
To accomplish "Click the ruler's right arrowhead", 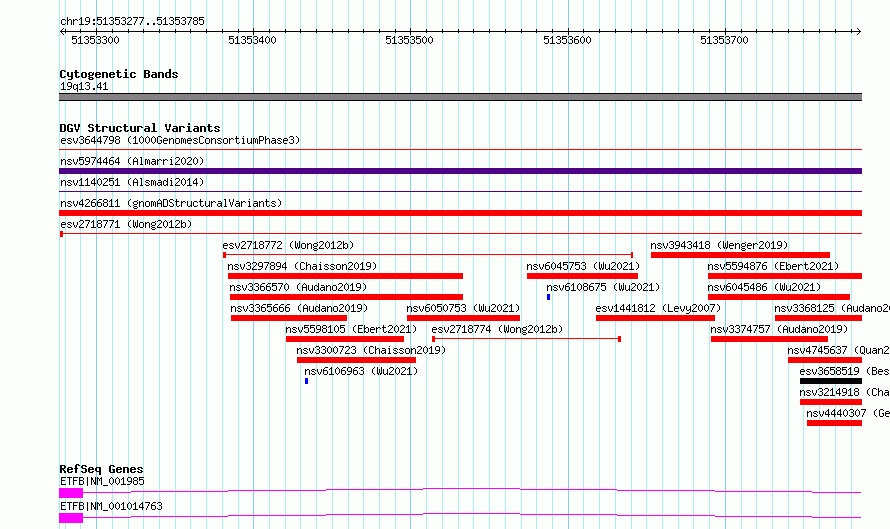I will 858,31.
